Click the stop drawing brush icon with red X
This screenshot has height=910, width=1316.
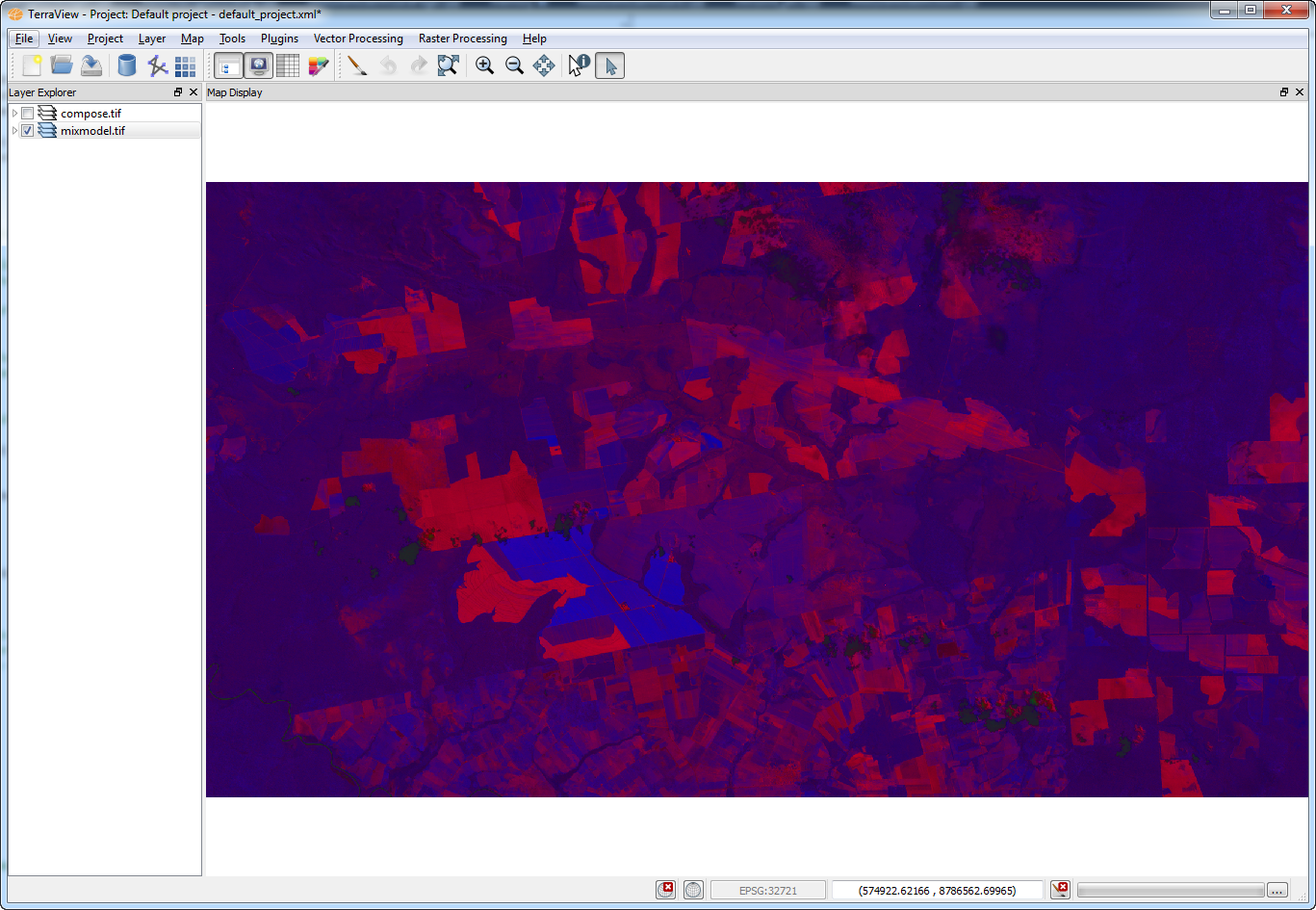pos(1060,890)
